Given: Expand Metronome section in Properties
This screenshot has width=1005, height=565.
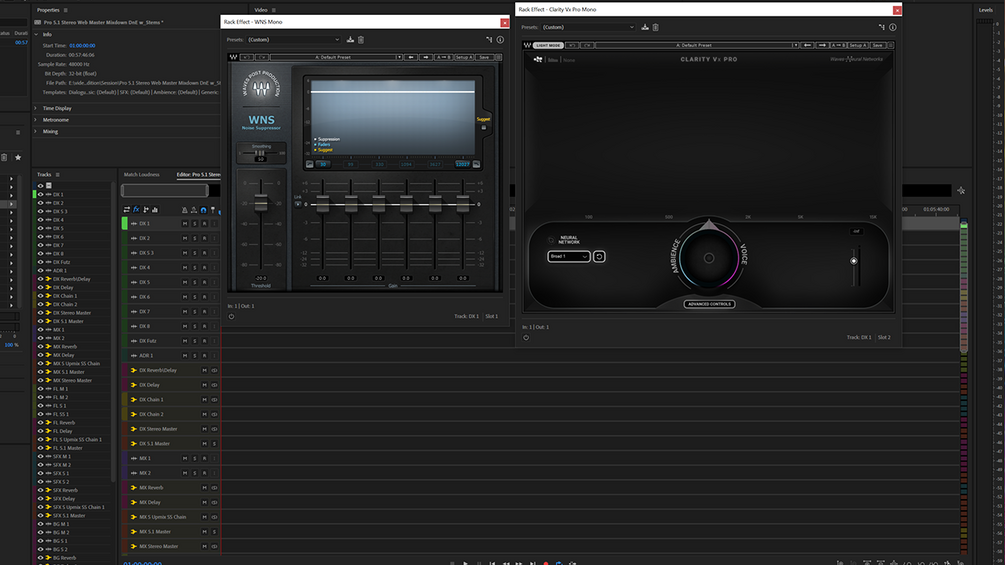Looking at the screenshot, I should (x=36, y=120).
